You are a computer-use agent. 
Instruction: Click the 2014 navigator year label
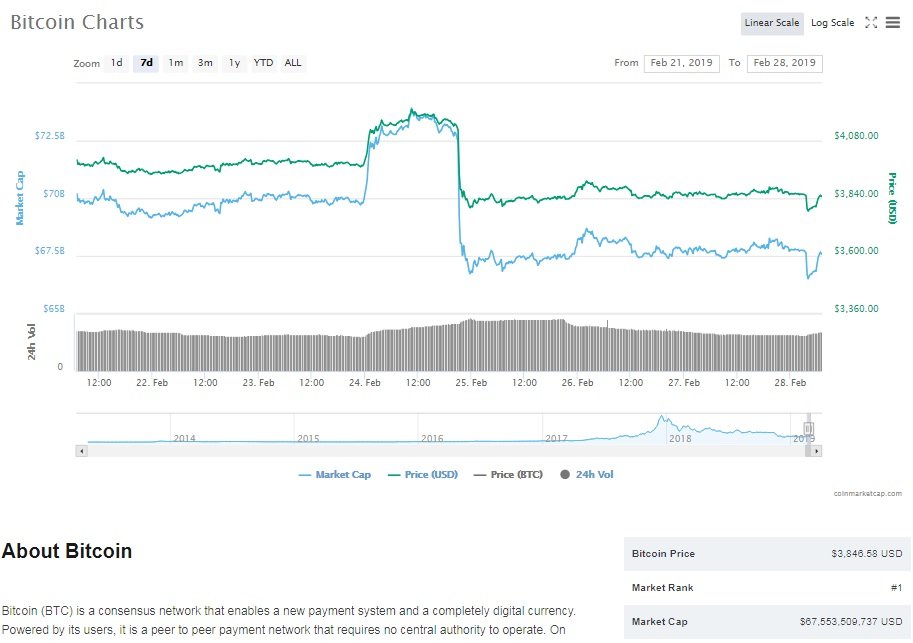coord(185,438)
